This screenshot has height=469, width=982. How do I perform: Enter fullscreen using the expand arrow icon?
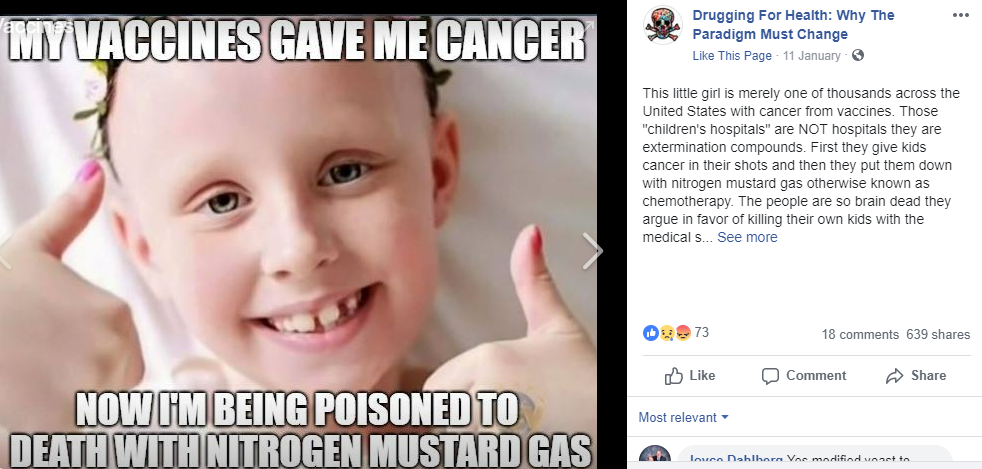pyautogui.click(x=589, y=26)
